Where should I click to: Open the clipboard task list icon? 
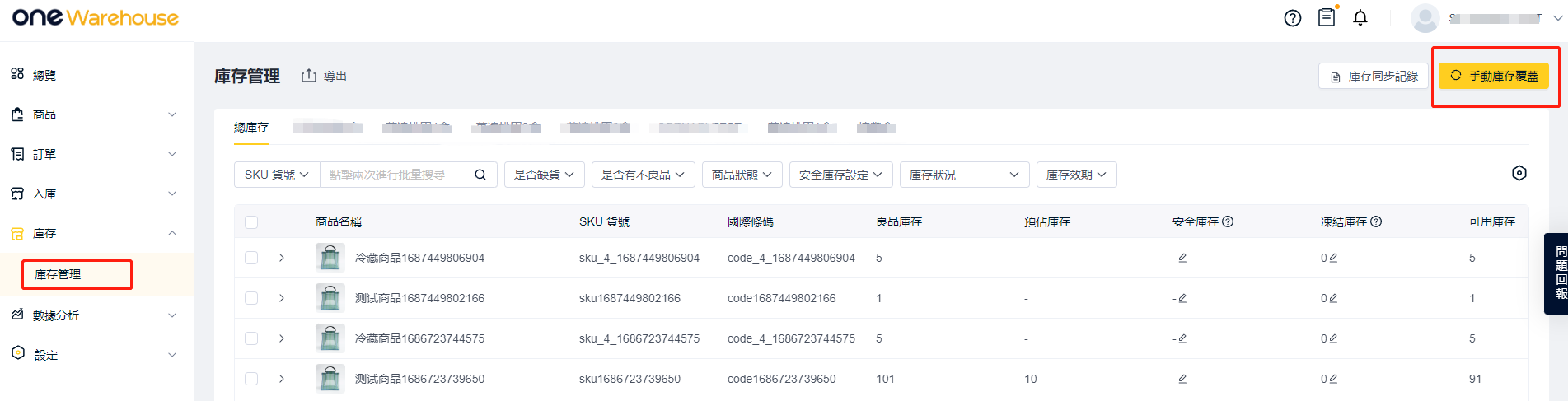1327,17
